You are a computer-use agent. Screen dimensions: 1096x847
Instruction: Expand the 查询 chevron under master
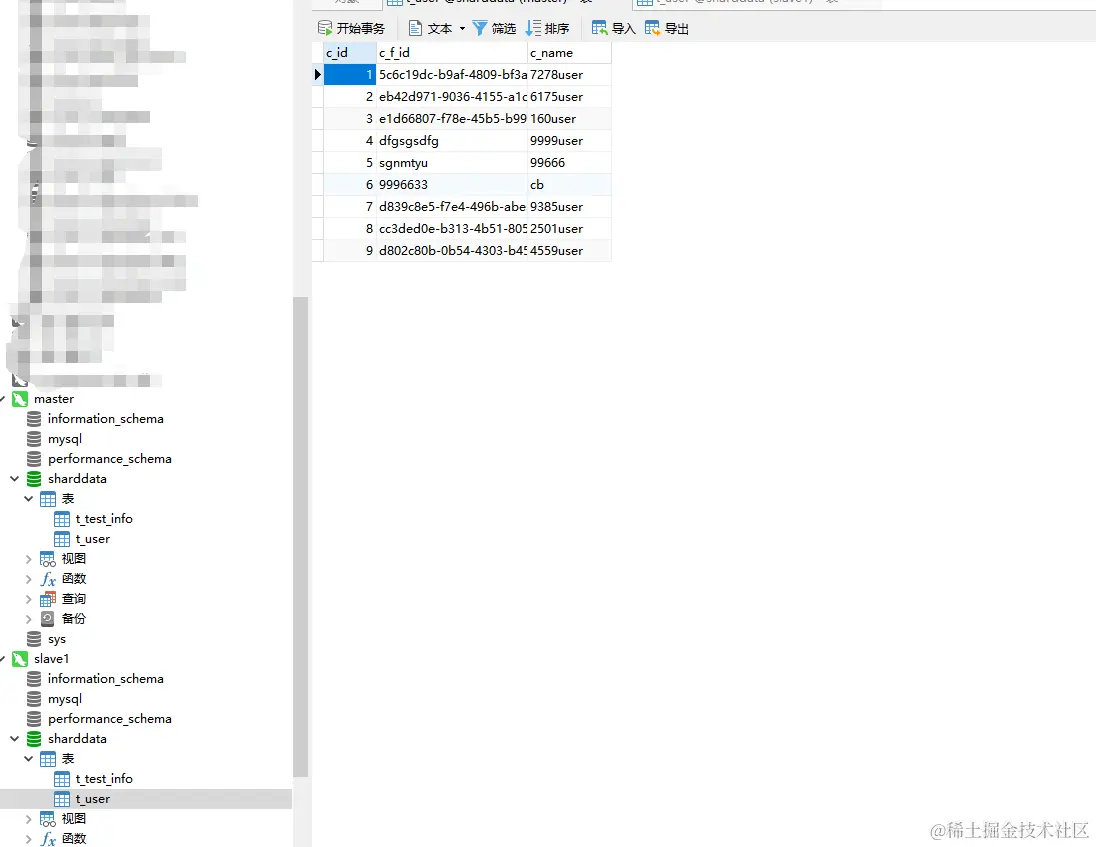pos(29,599)
